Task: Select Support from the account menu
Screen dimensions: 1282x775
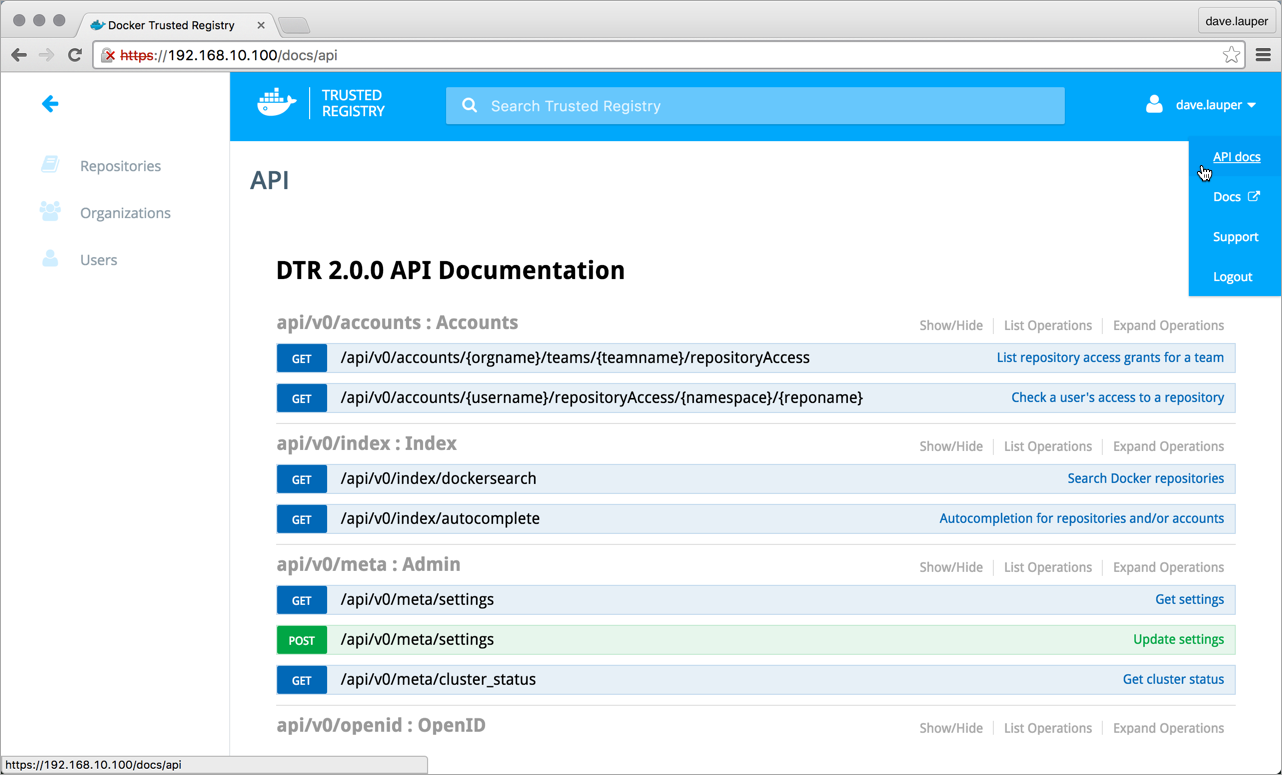Action: 1235,236
